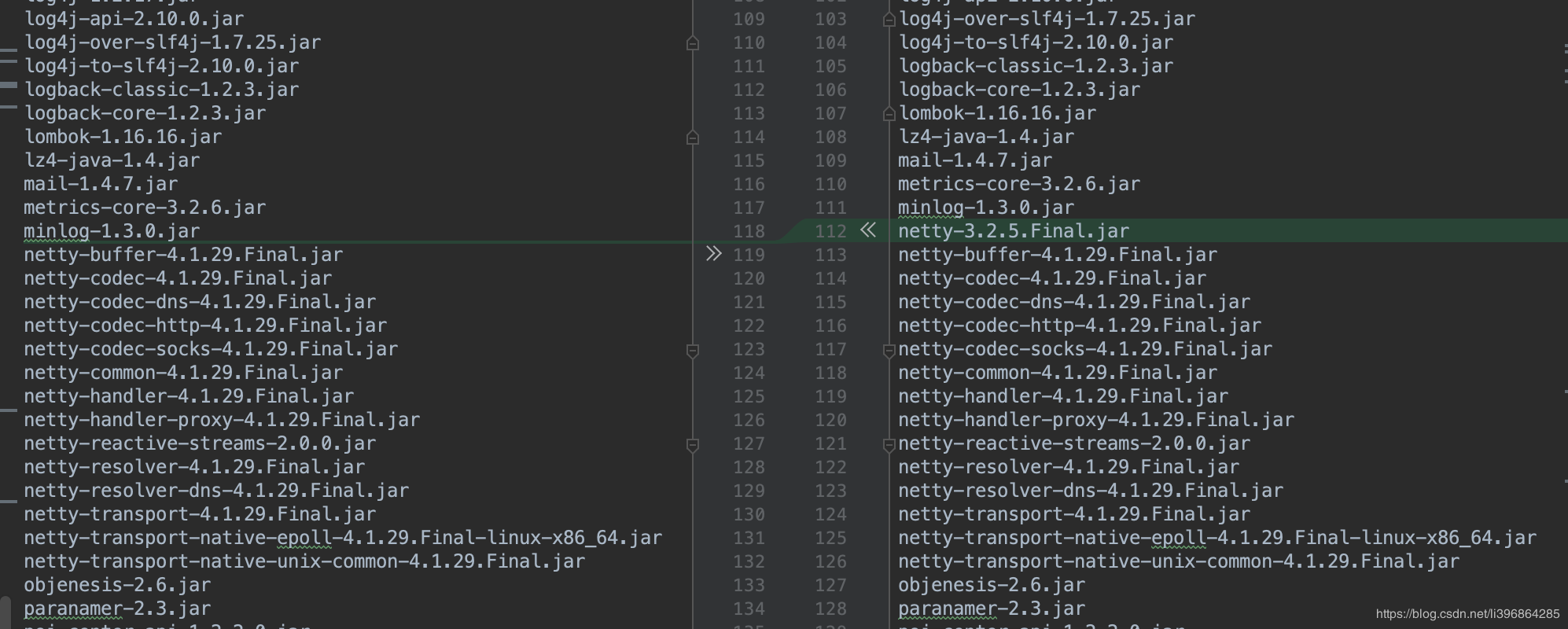The width and height of the screenshot is (1568, 629).
Task: Toggle fold marker at left line 127
Action: coord(693,445)
